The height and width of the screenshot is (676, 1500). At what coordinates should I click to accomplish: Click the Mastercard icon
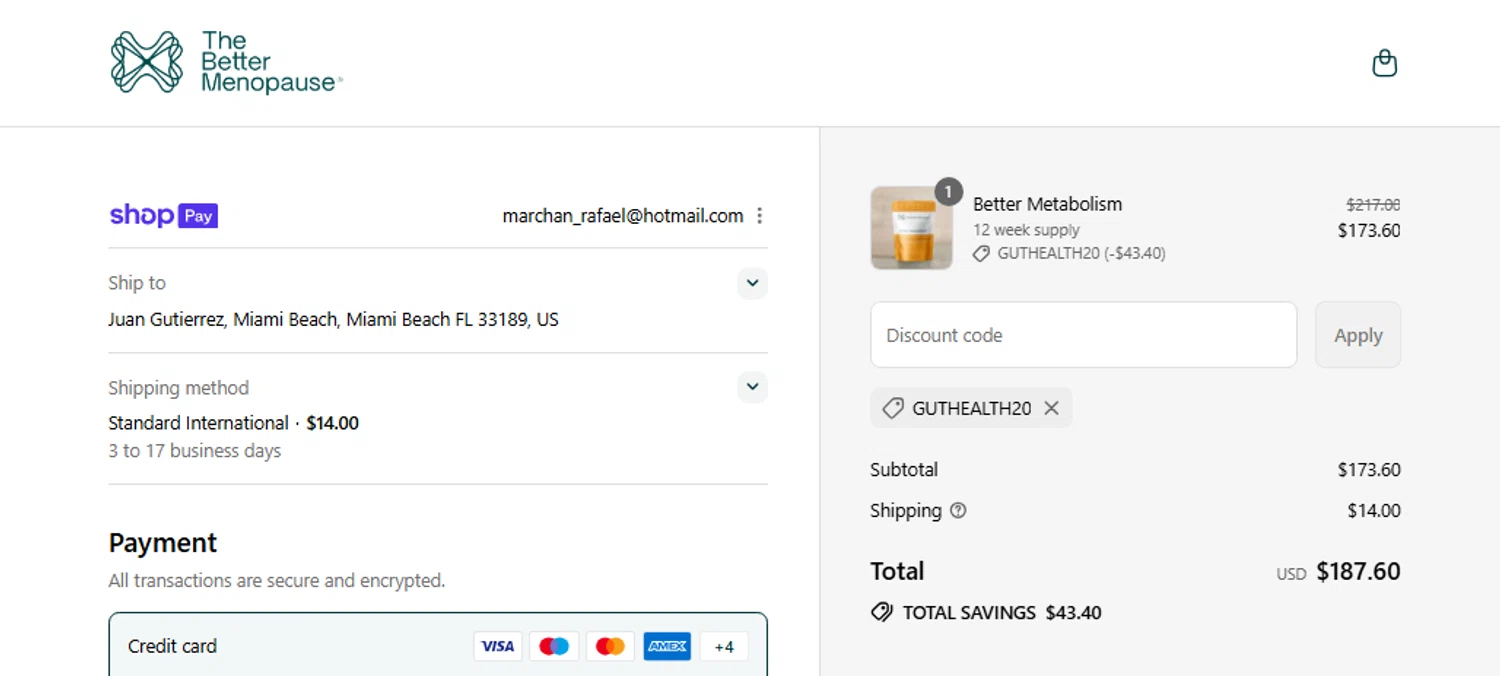(610, 647)
